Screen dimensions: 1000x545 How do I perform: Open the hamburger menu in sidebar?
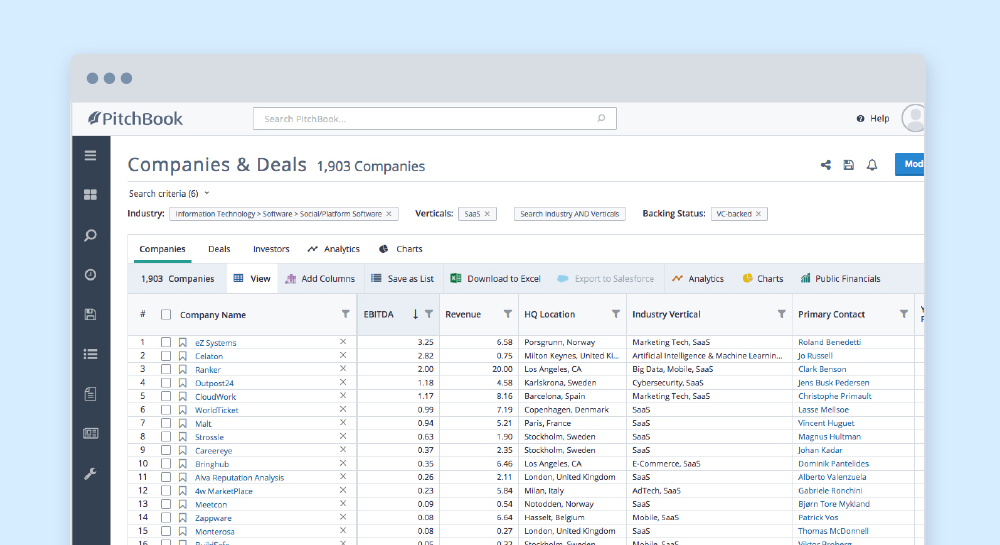pos(91,156)
